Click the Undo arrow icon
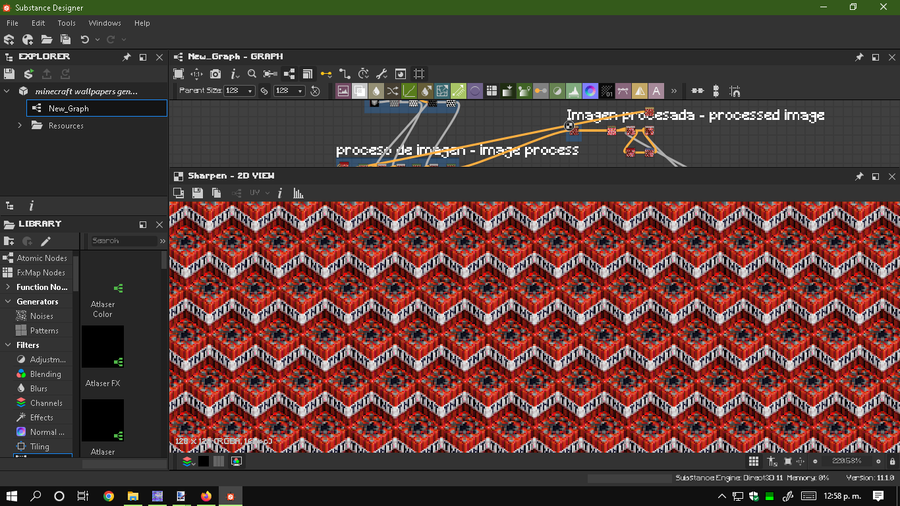 [85, 40]
